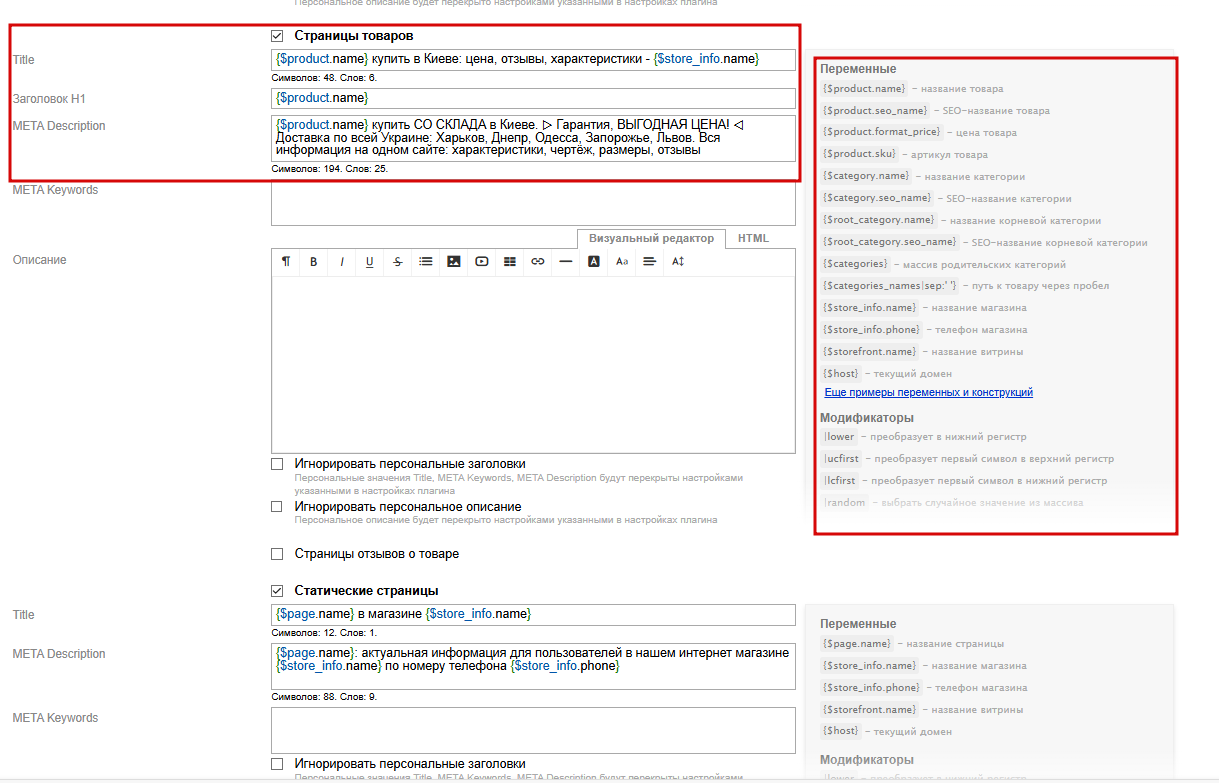Click the |lower modifier in the product panel
1219x783 pixels.
click(840, 437)
